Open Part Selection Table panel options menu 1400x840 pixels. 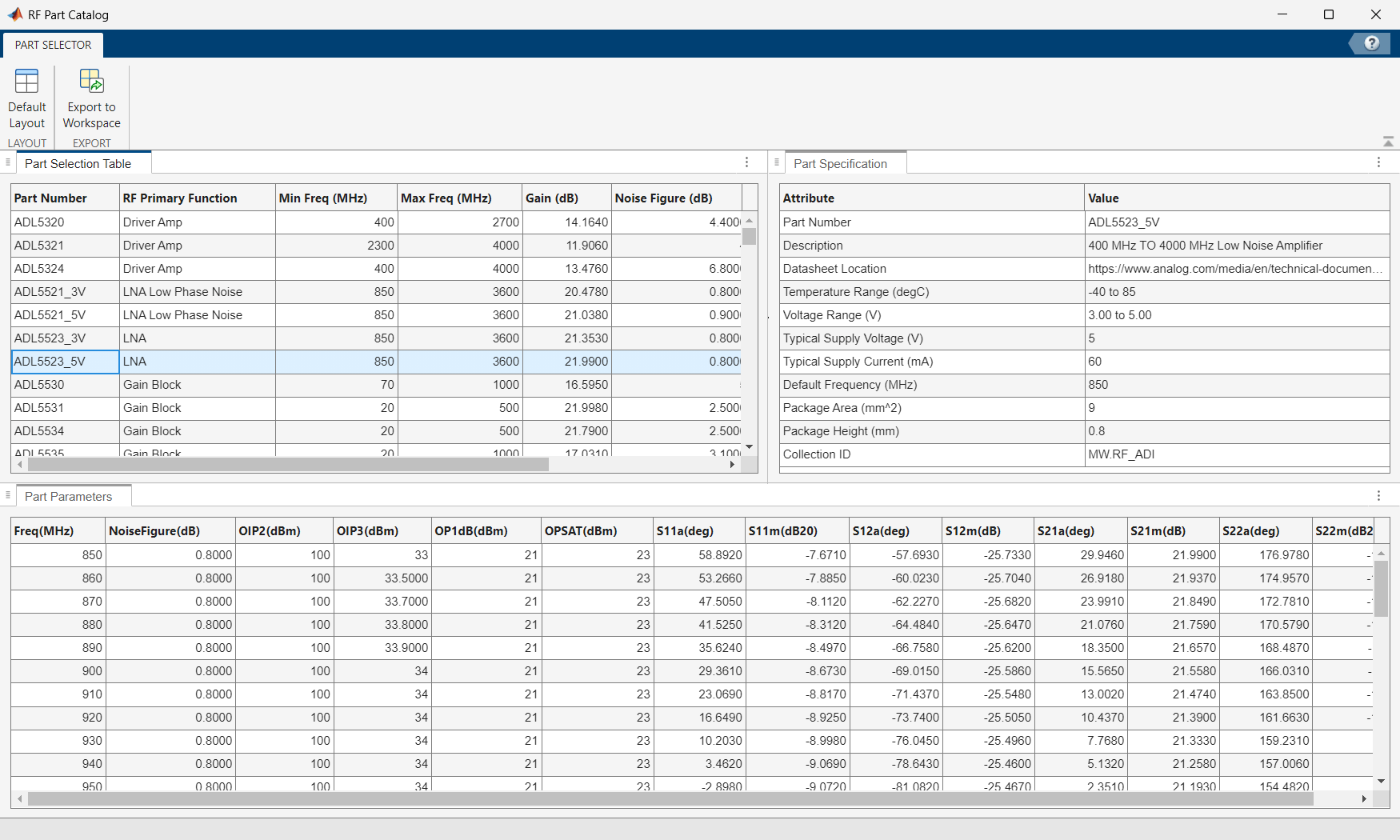[x=746, y=162]
